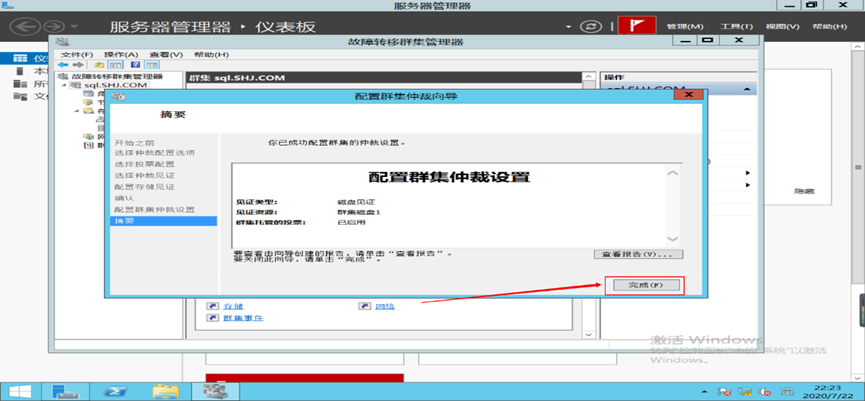865x401 pixels.
Task: Click the 完成(F) finish button
Action: (x=645, y=285)
